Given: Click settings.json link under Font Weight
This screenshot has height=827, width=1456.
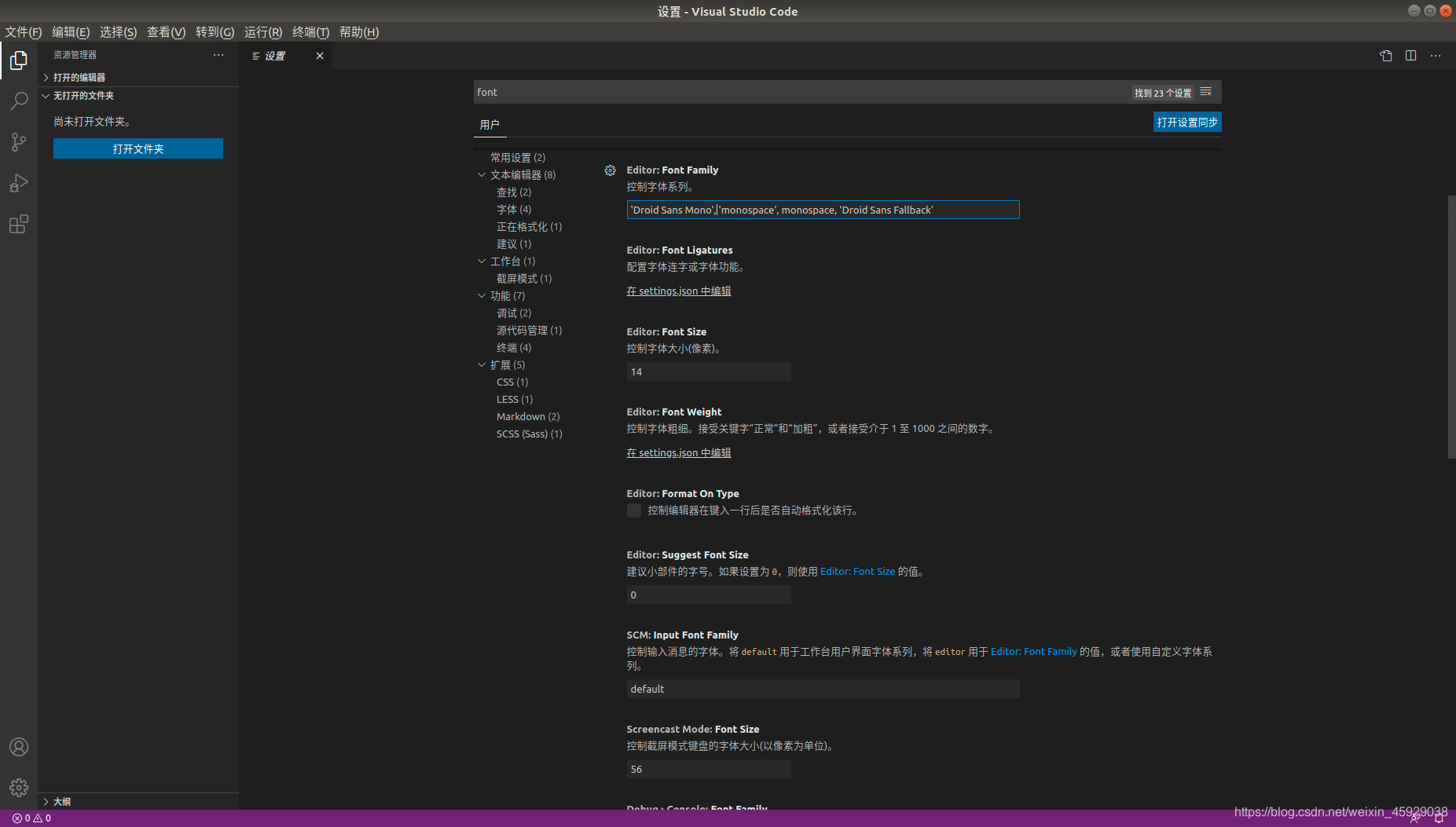Looking at the screenshot, I should pyautogui.click(x=679, y=453).
